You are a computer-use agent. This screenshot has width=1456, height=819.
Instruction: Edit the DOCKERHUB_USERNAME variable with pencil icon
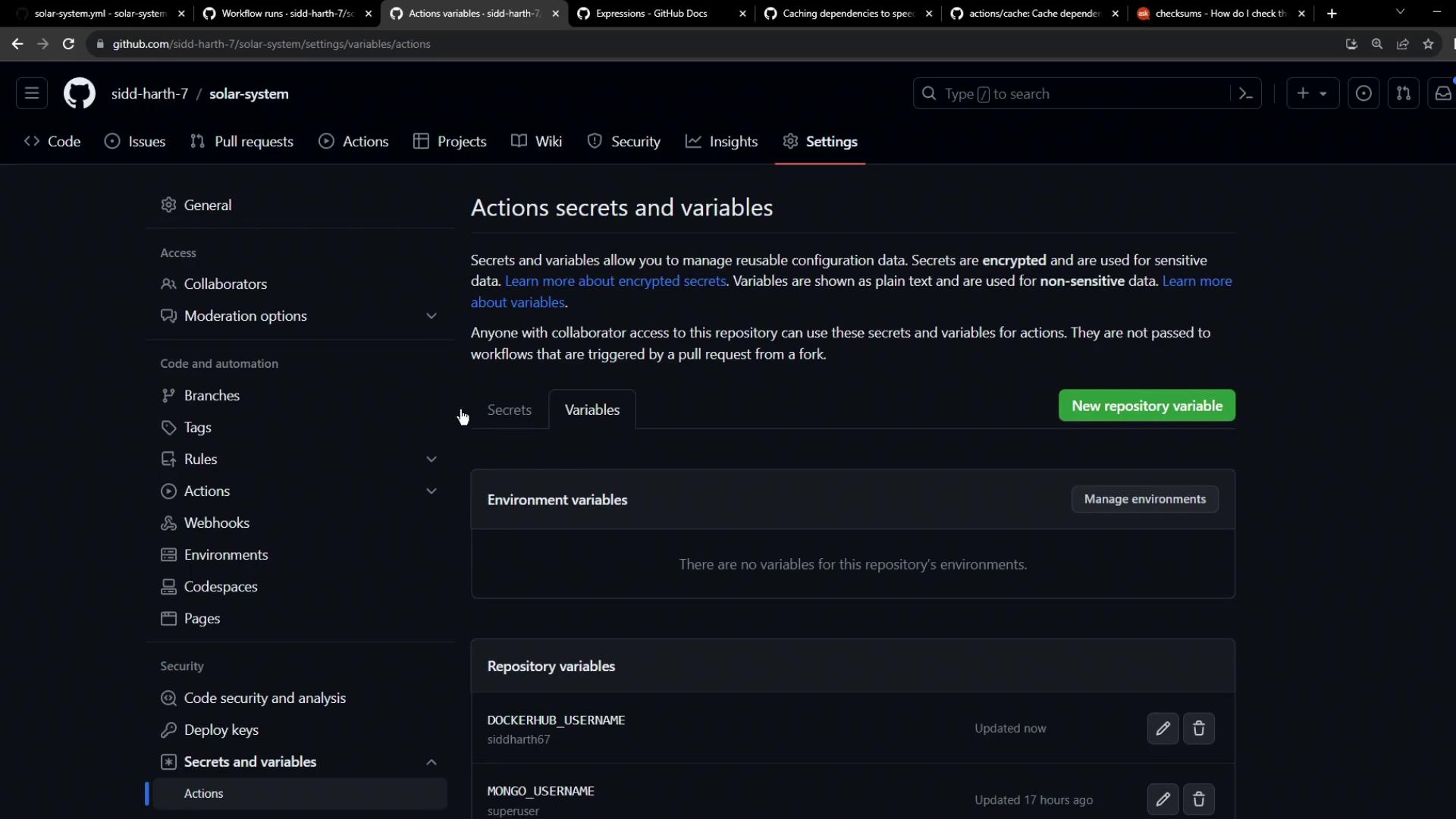coord(1163,729)
